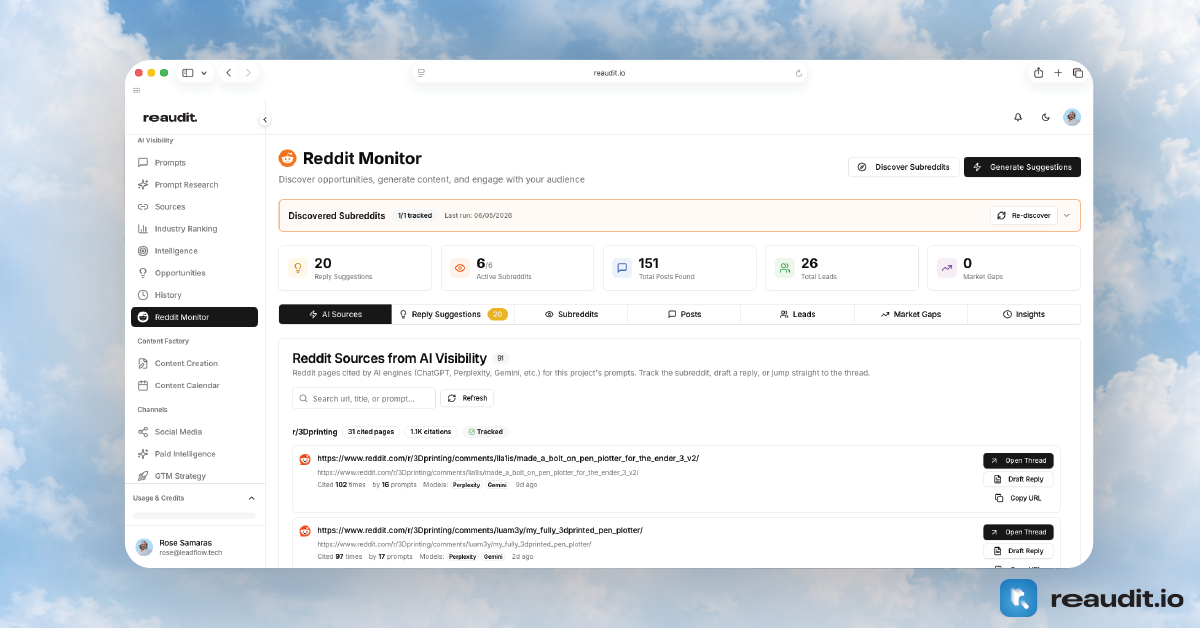
Task: Reload the page from address bar
Action: [798, 73]
